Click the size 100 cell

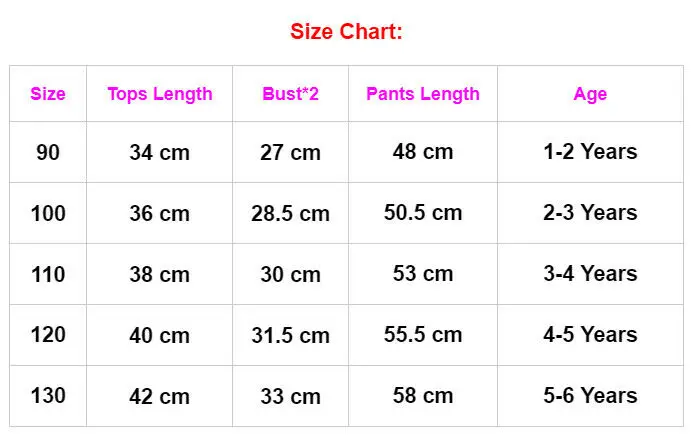[x=48, y=213]
